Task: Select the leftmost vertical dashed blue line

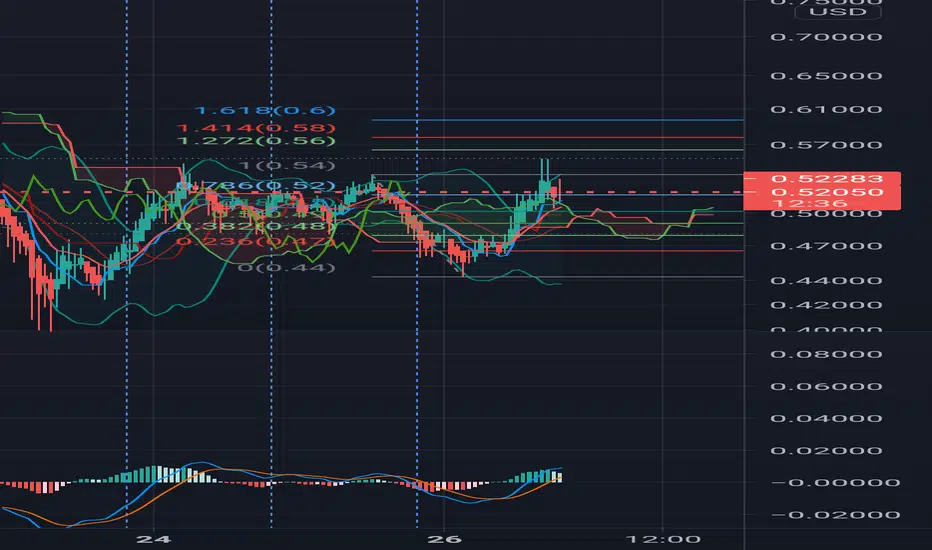Action: coord(127,300)
